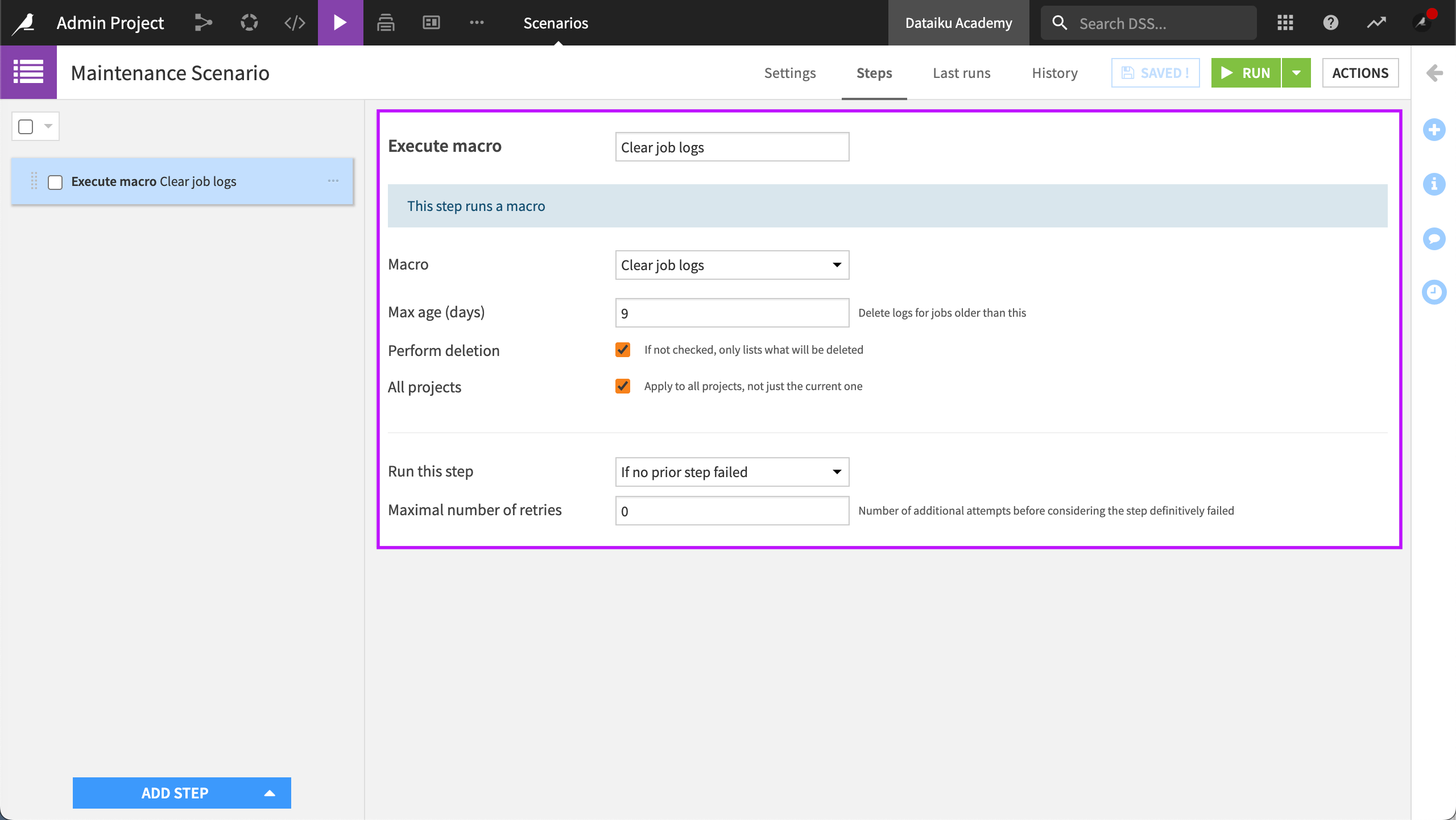
Task: Open the Help question mark icon
Action: [x=1331, y=23]
